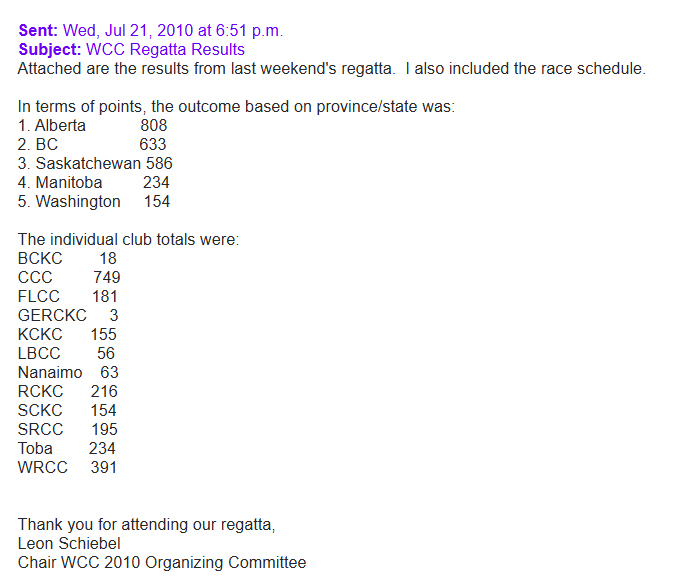Select the subject text WCC Regatta Results
The width and height of the screenshot is (692, 584).
[165, 49]
